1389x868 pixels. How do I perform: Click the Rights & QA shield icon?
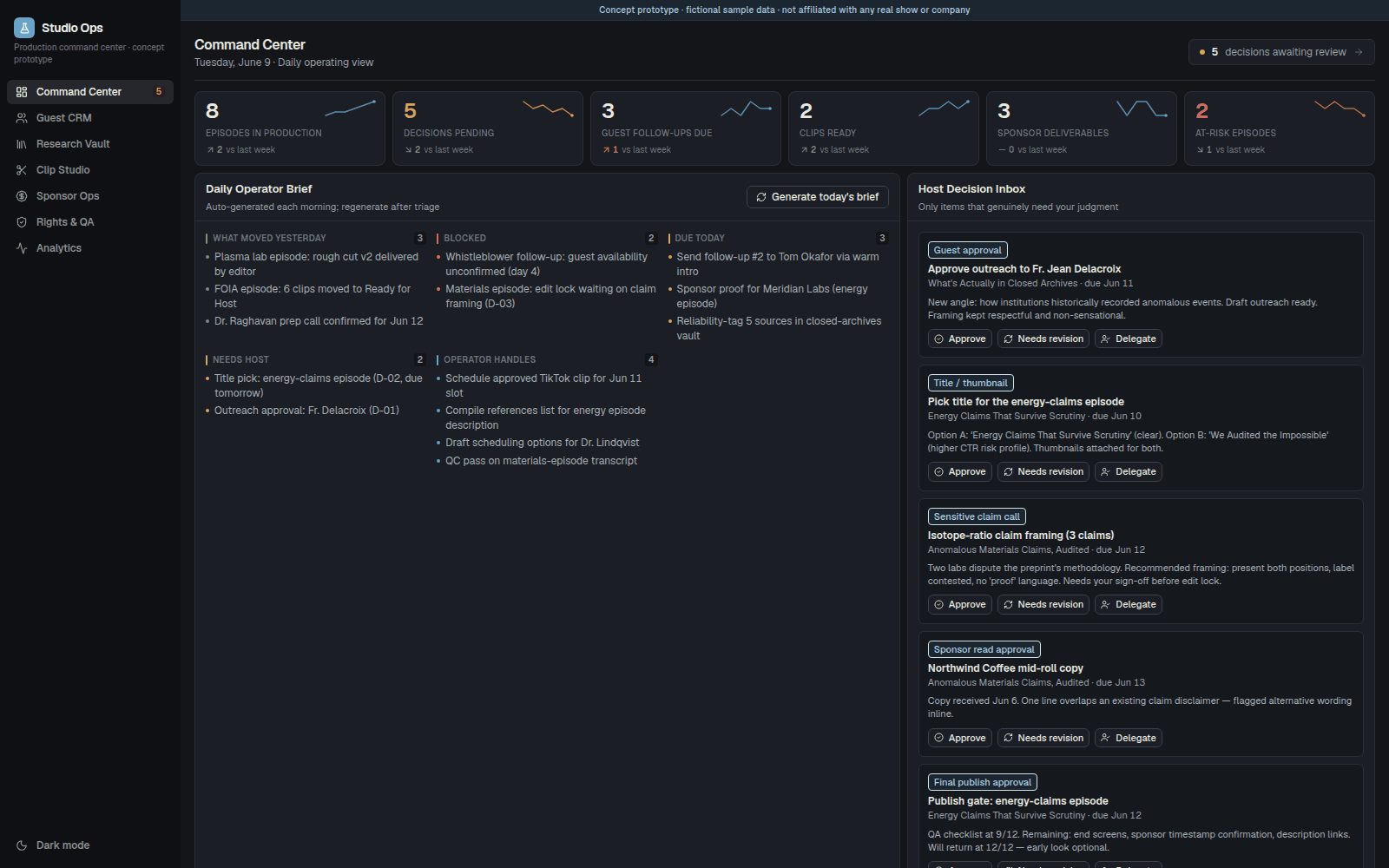click(22, 222)
